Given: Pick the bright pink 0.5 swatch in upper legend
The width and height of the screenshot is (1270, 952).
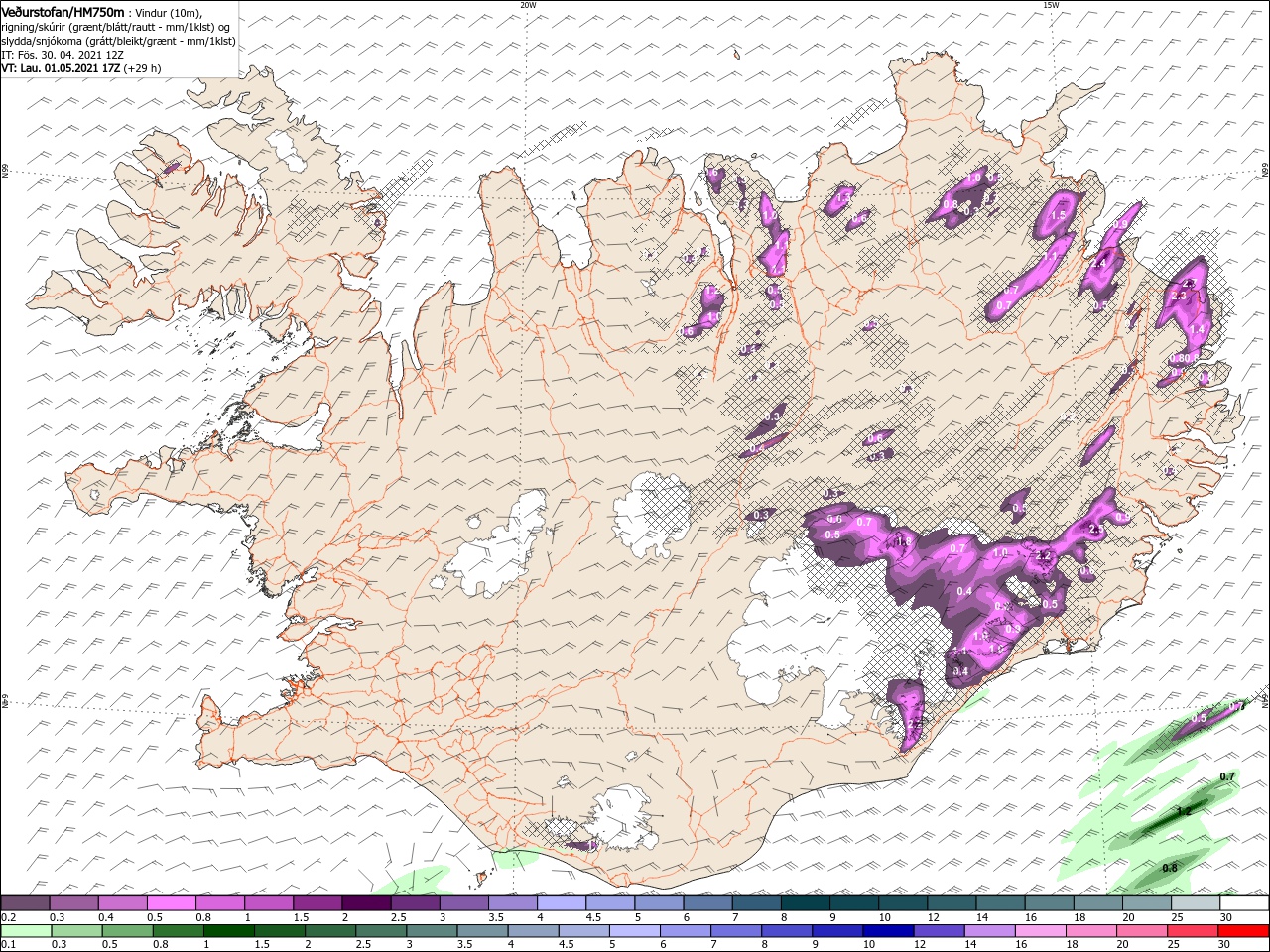Looking at the screenshot, I should (x=171, y=903).
